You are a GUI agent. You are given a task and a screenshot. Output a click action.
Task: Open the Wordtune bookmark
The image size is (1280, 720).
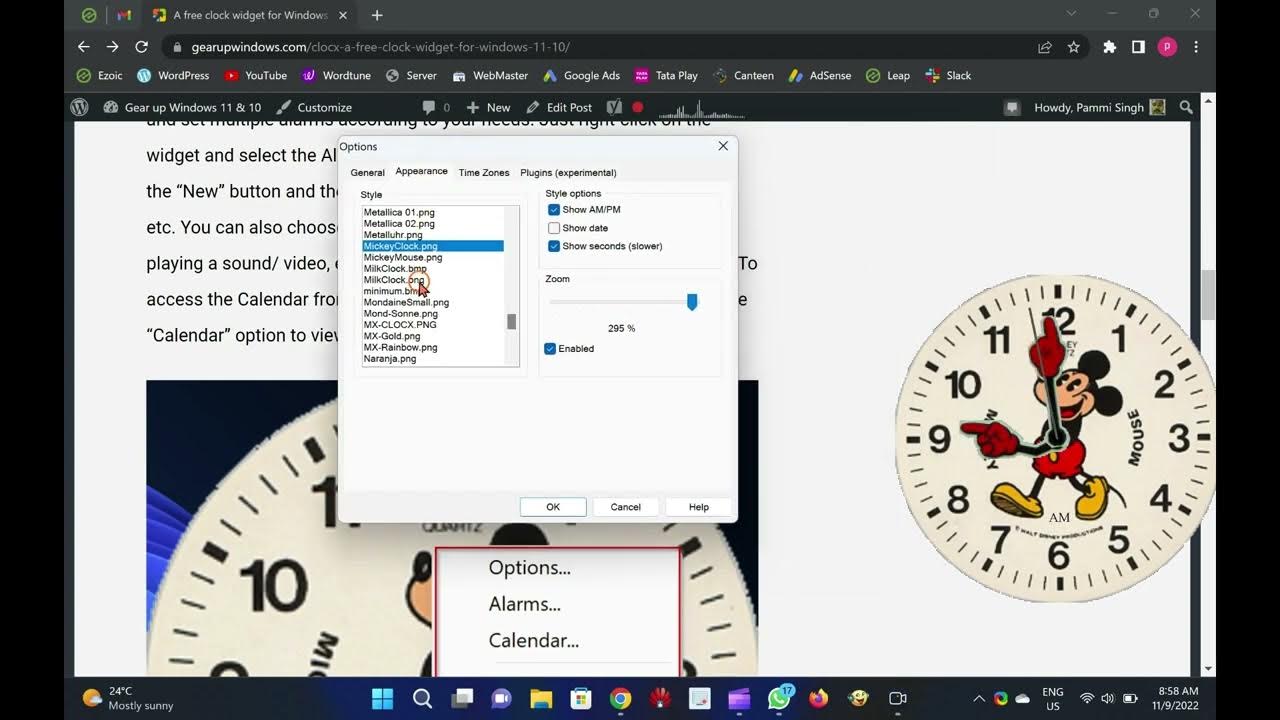click(x=337, y=75)
